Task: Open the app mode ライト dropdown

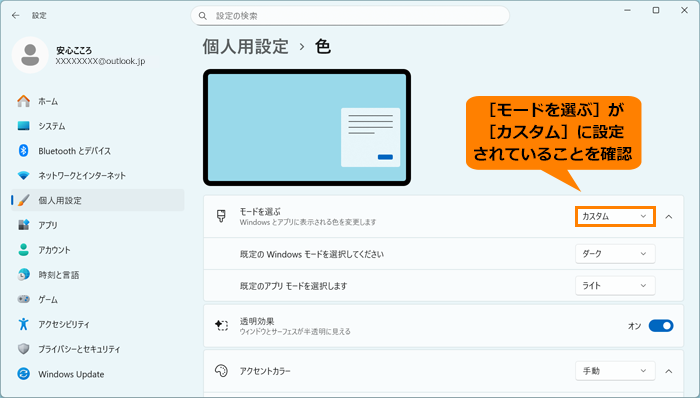Action: pyautogui.click(x=615, y=286)
